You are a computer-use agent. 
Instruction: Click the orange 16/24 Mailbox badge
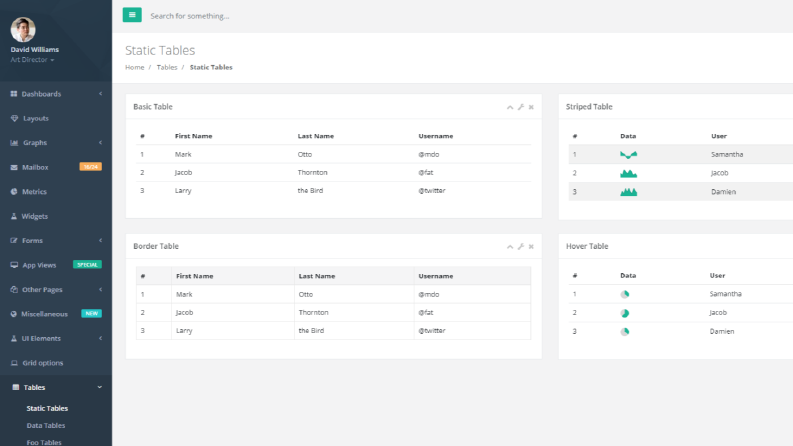pyautogui.click(x=91, y=167)
